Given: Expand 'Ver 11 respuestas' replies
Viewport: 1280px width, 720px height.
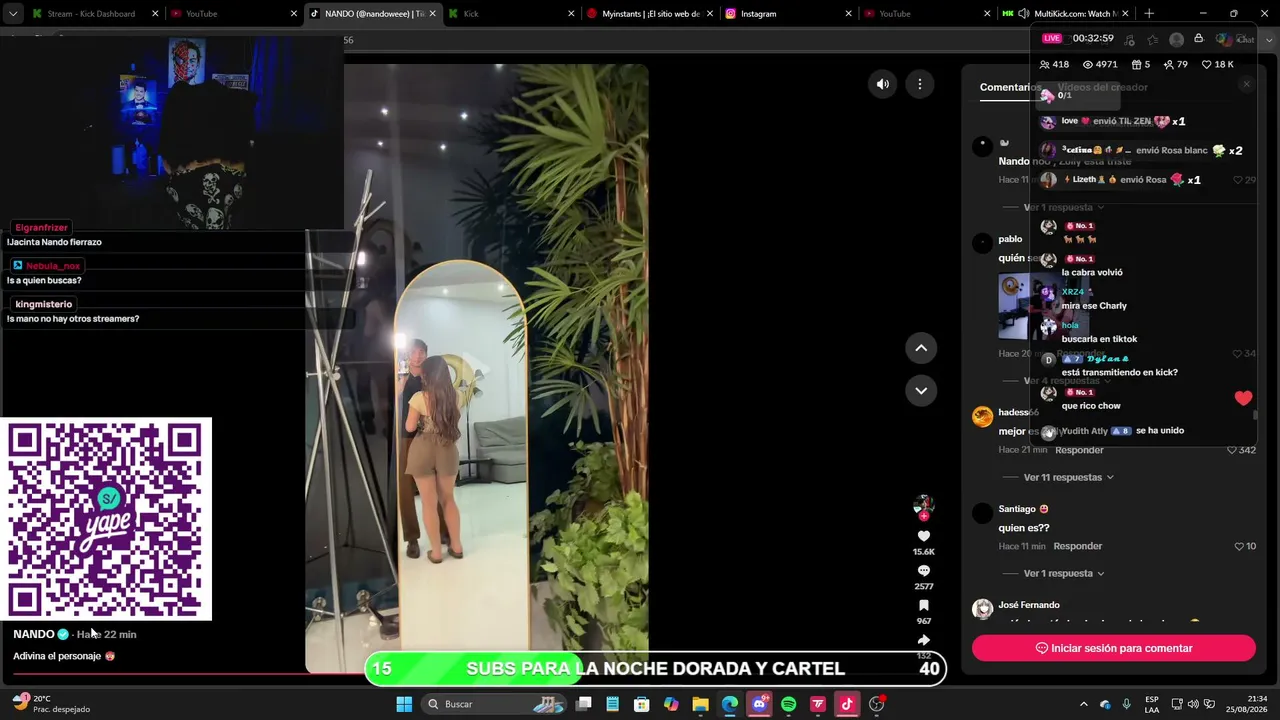Looking at the screenshot, I should coord(1068,478).
